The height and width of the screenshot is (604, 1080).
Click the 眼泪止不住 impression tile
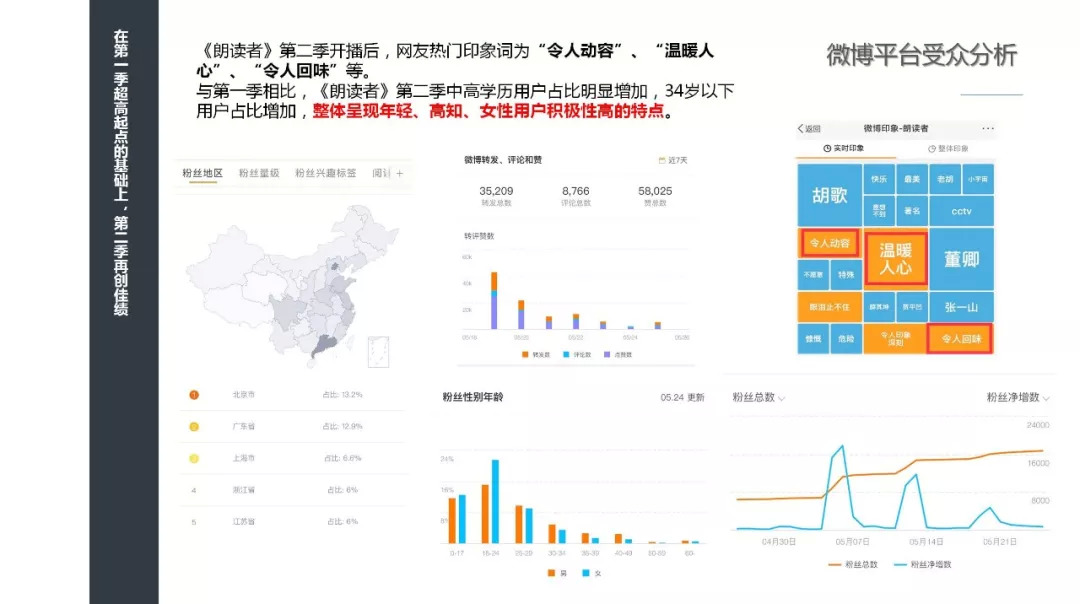pos(829,307)
